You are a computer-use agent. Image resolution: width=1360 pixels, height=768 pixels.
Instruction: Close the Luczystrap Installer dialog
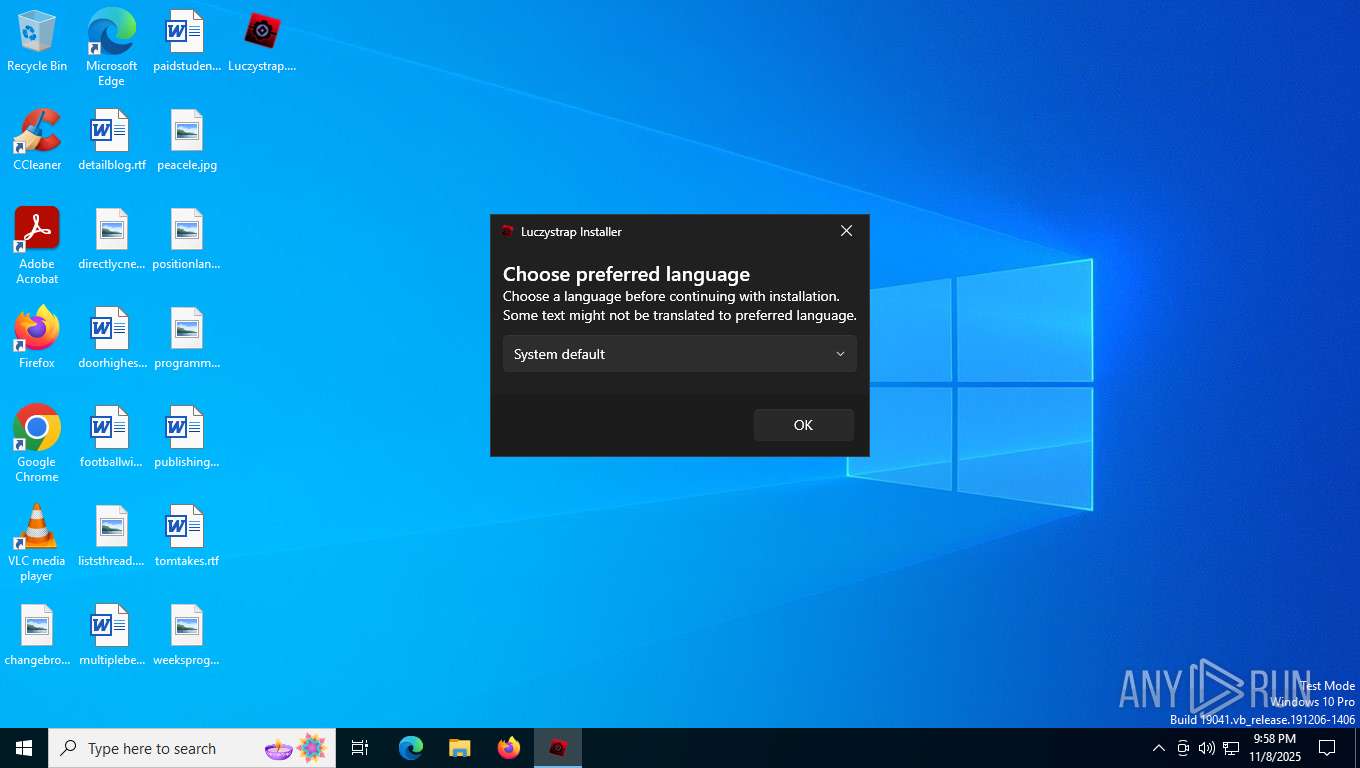coord(846,231)
